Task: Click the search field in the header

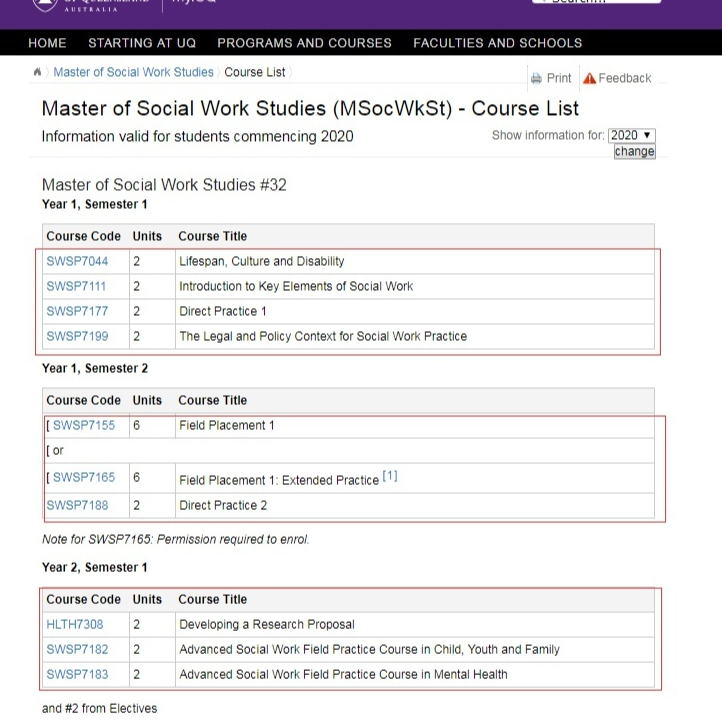Action: coord(596,3)
